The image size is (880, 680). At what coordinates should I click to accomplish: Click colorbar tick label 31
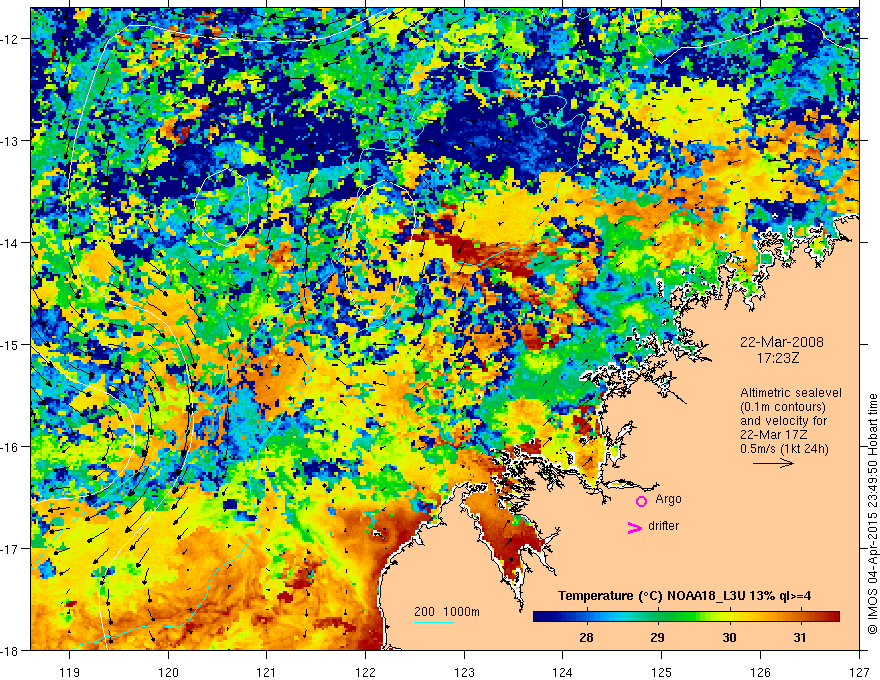pos(800,637)
